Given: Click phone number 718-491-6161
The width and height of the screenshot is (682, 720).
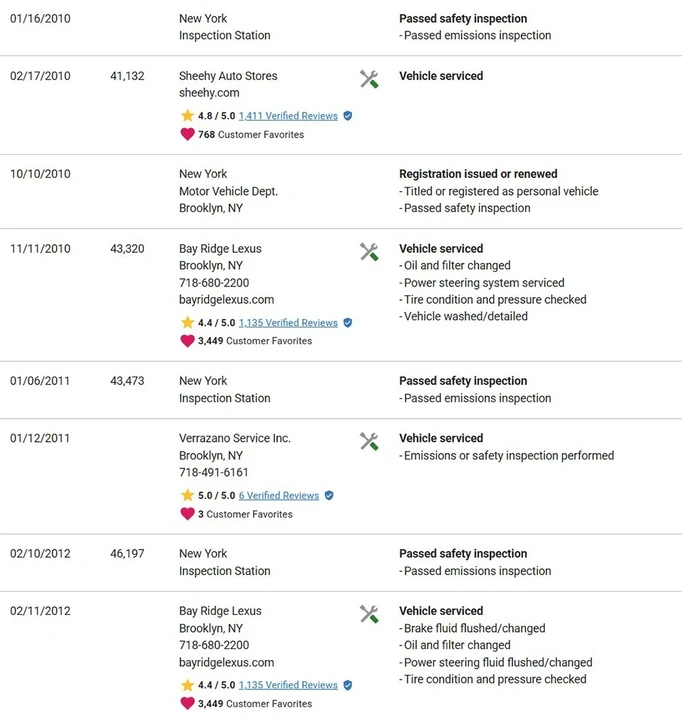Looking at the screenshot, I should click(x=214, y=472).
